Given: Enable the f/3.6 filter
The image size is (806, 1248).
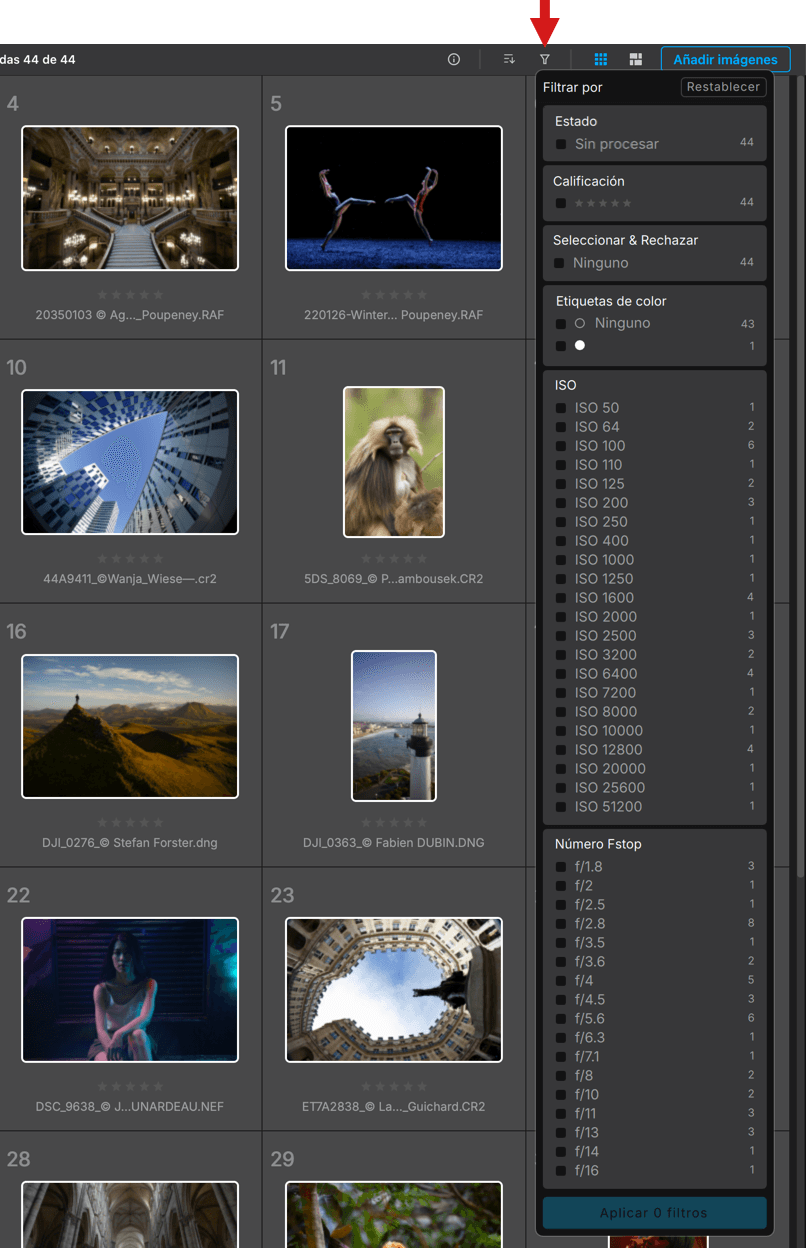Looking at the screenshot, I should pyautogui.click(x=561, y=962).
